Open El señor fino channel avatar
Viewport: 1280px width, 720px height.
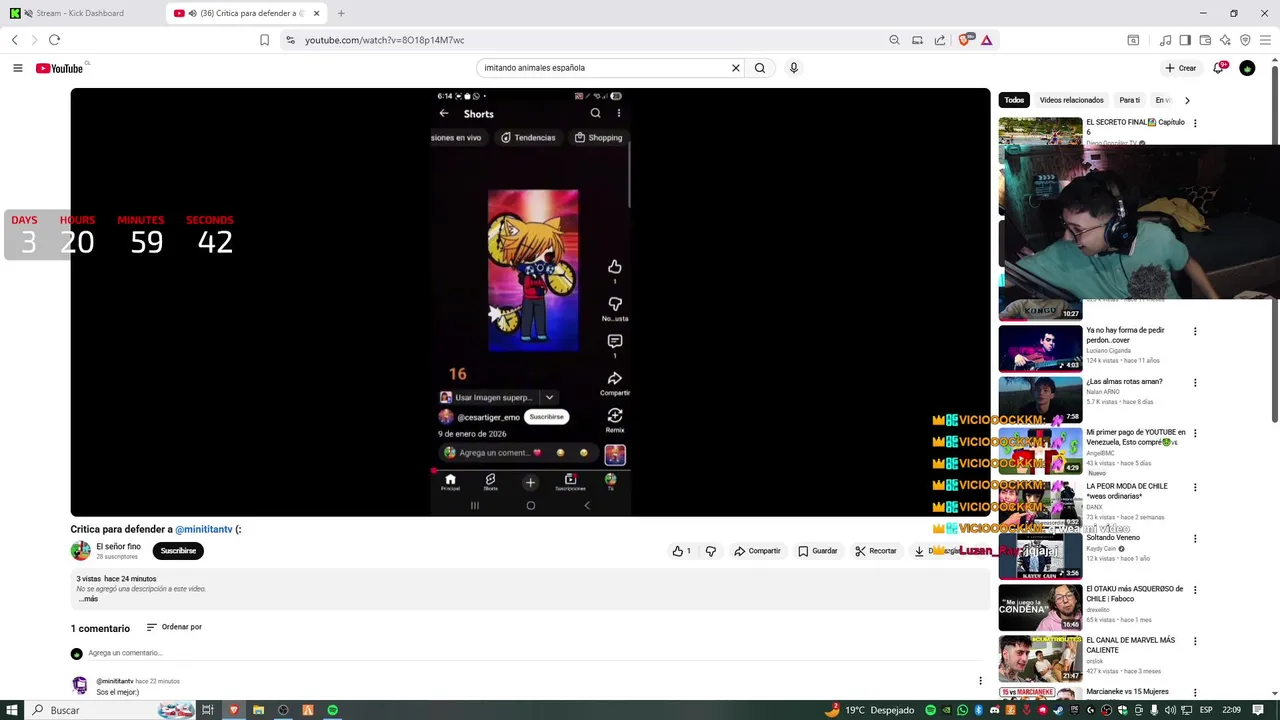click(80, 551)
